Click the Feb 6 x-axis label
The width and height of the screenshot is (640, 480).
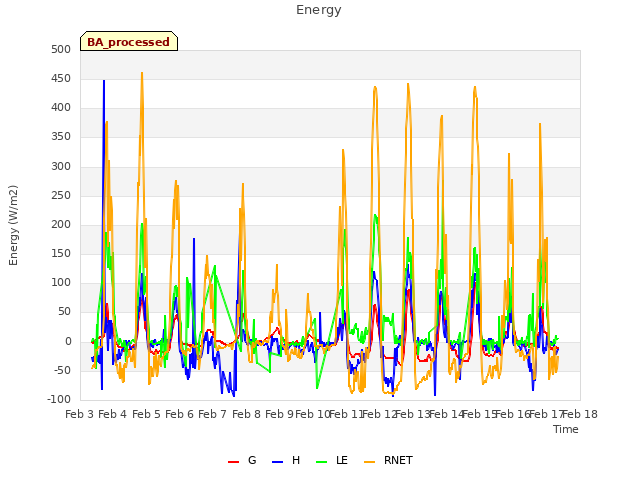pos(179,414)
